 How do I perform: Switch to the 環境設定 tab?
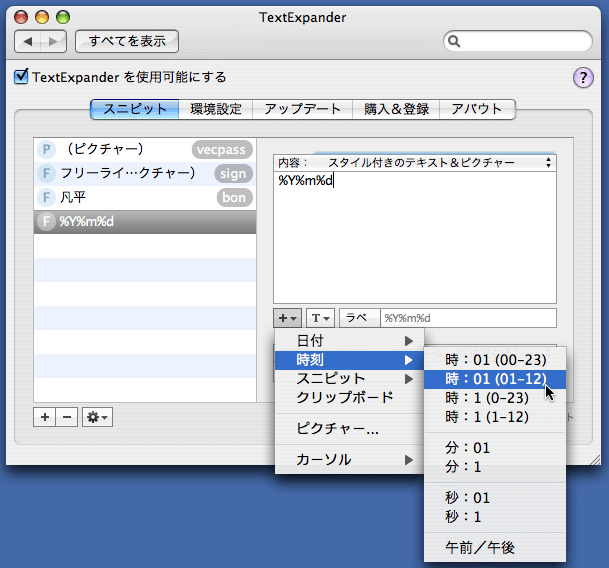click(216, 109)
